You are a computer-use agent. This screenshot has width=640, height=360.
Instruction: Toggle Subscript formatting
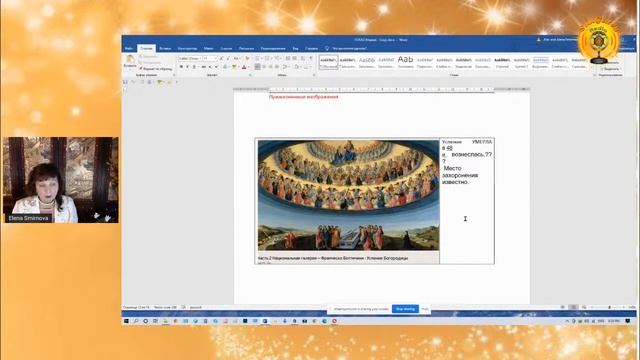tap(210, 67)
